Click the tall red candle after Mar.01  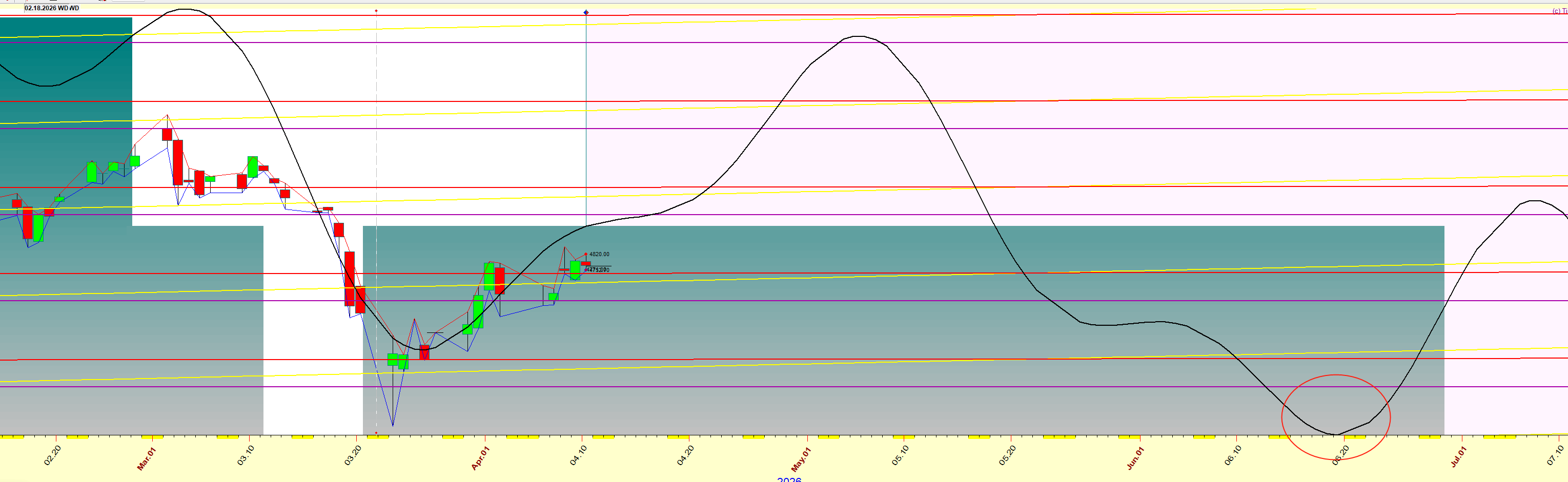point(178,162)
